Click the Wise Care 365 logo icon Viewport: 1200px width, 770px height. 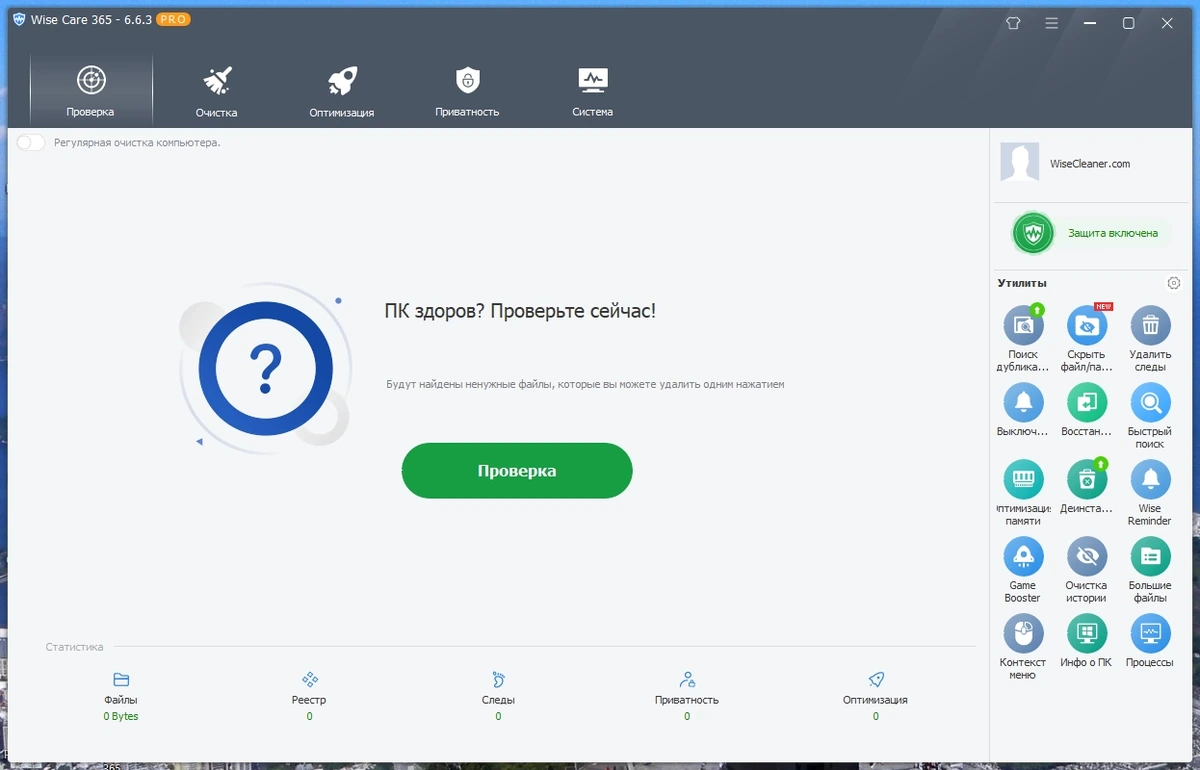click(x=19, y=20)
